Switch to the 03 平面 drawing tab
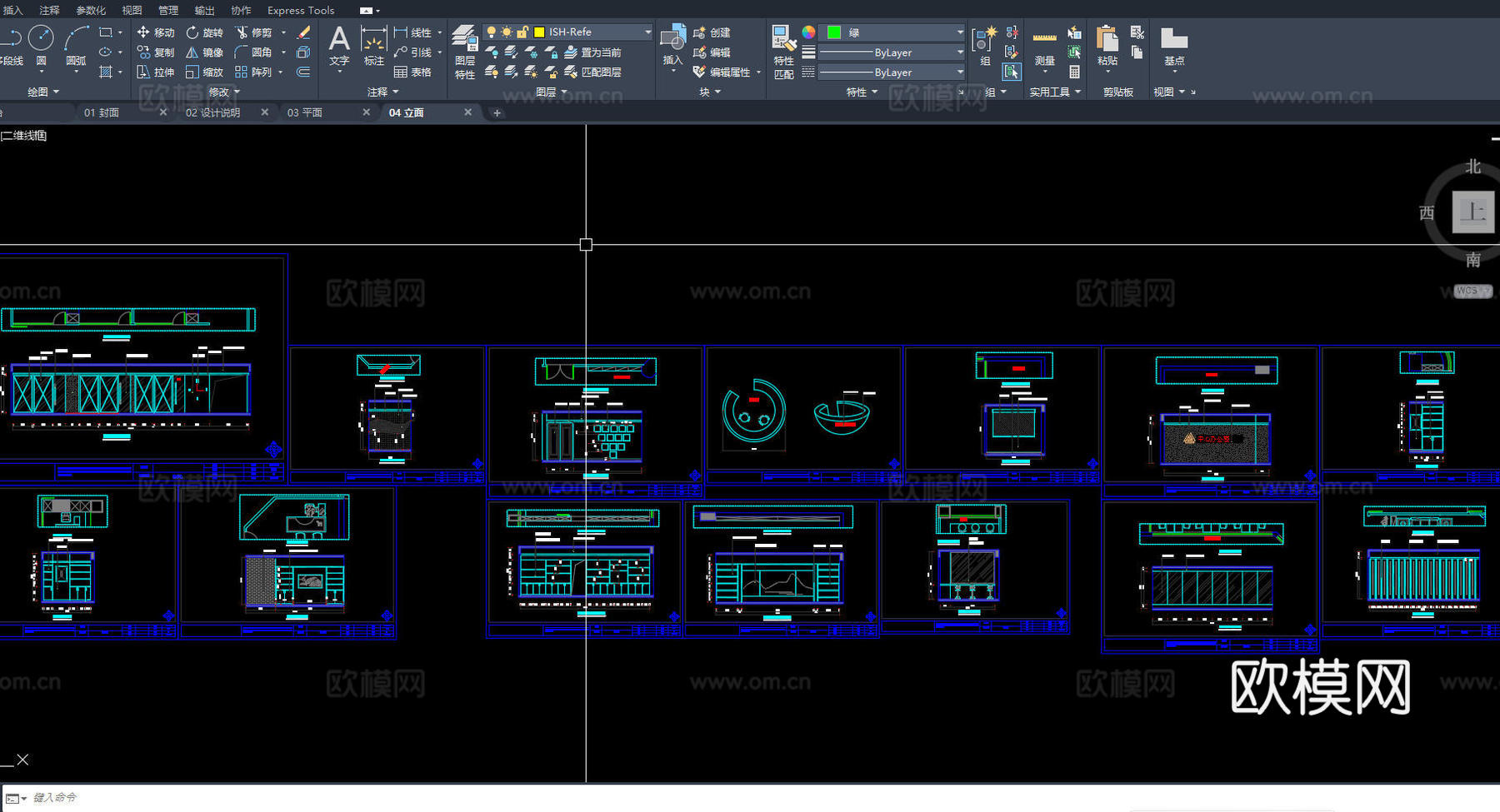Image resolution: width=1500 pixels, height=812 pixels. [x=305, y=112]
